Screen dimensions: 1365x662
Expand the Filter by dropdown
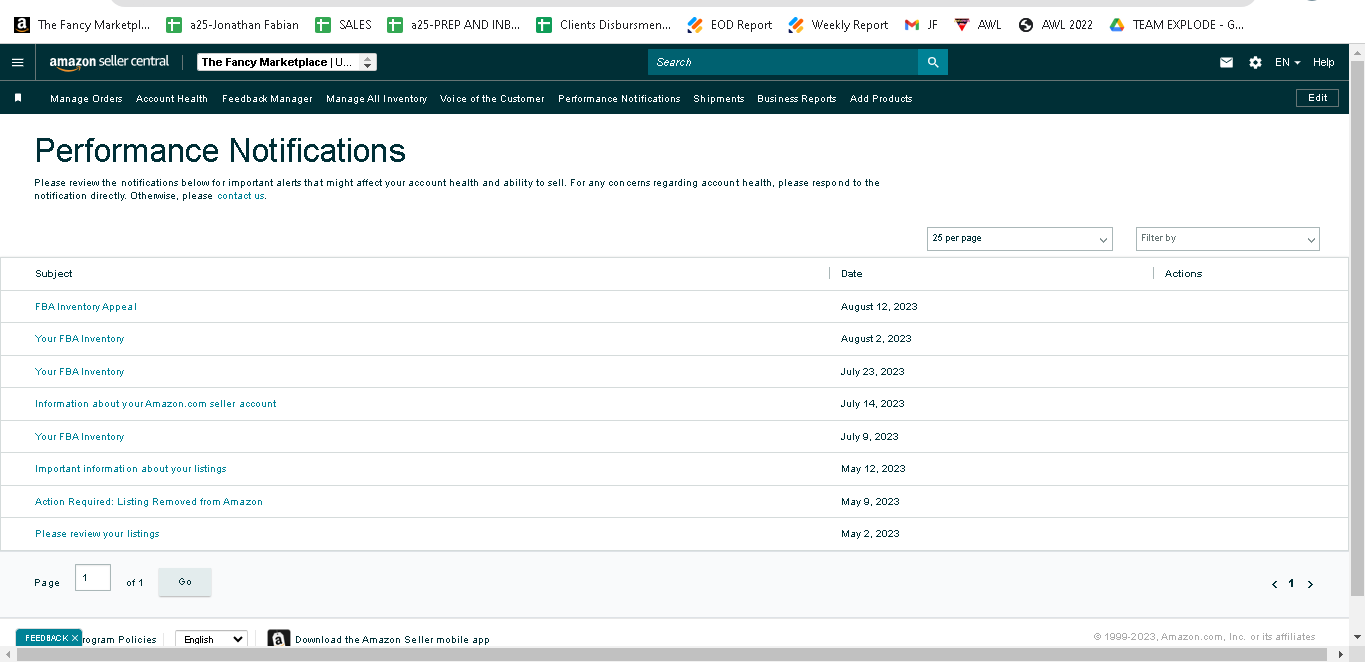coord(1228,239)
